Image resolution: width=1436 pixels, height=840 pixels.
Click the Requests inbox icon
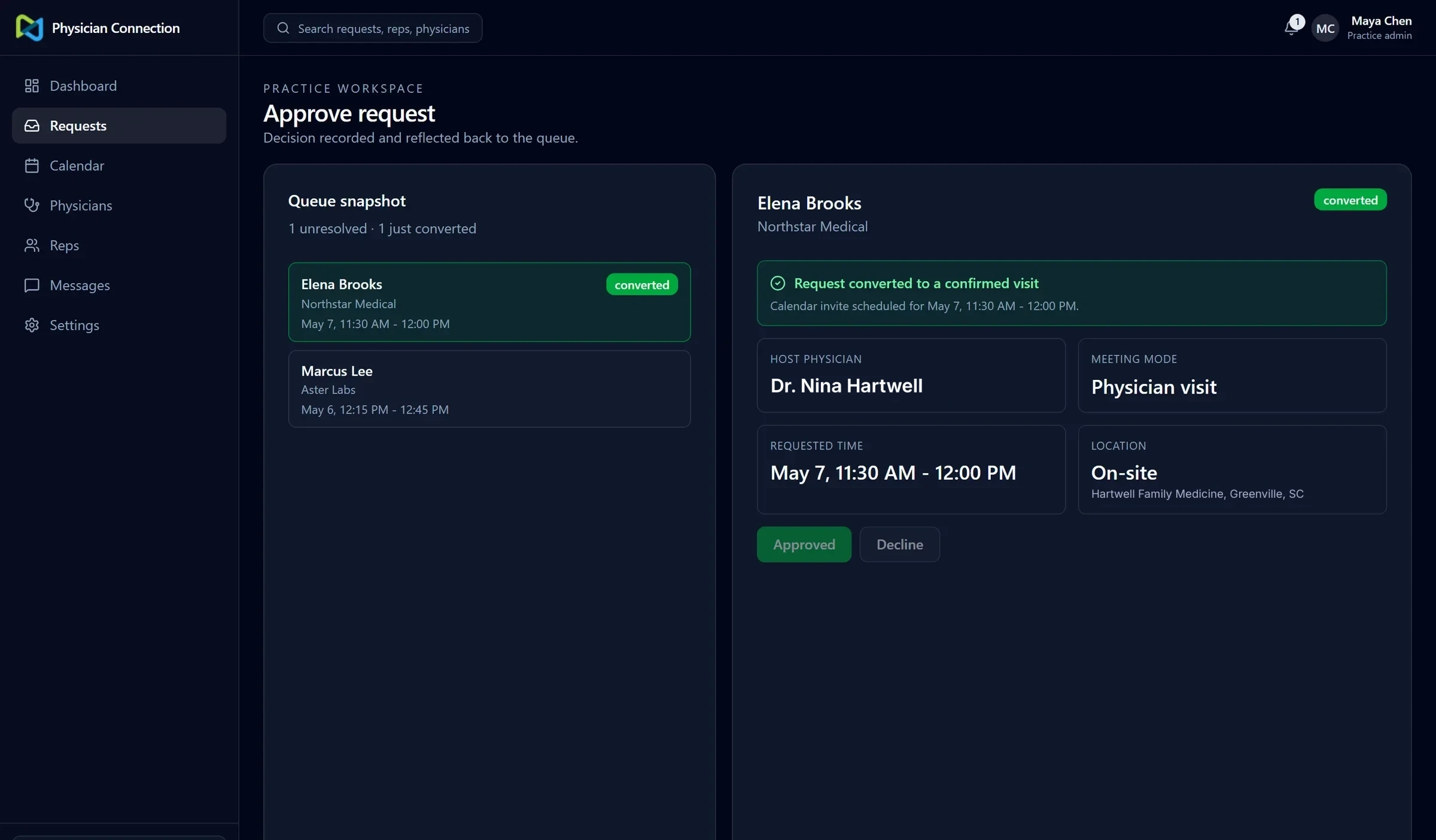(32, 126)
